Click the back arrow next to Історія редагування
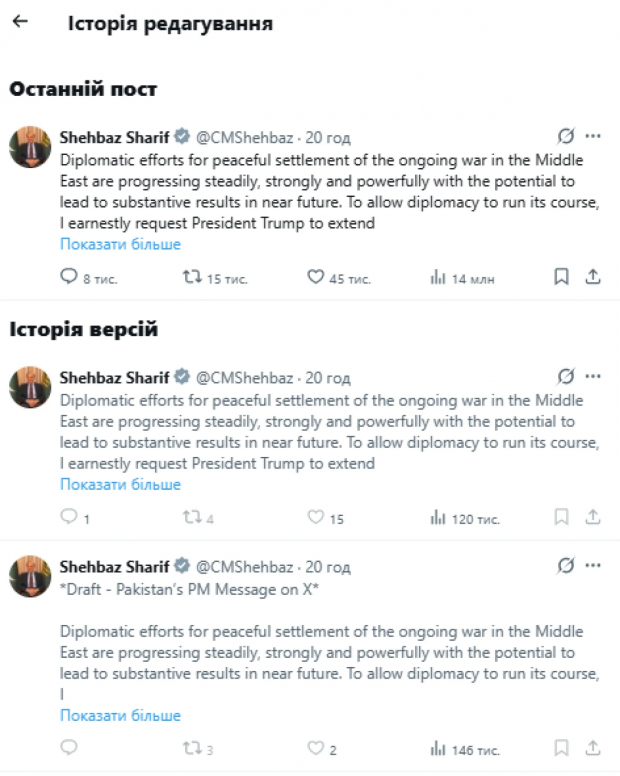Image resolution: width=620 pixels, height=776 pixels. click(20, 21)
